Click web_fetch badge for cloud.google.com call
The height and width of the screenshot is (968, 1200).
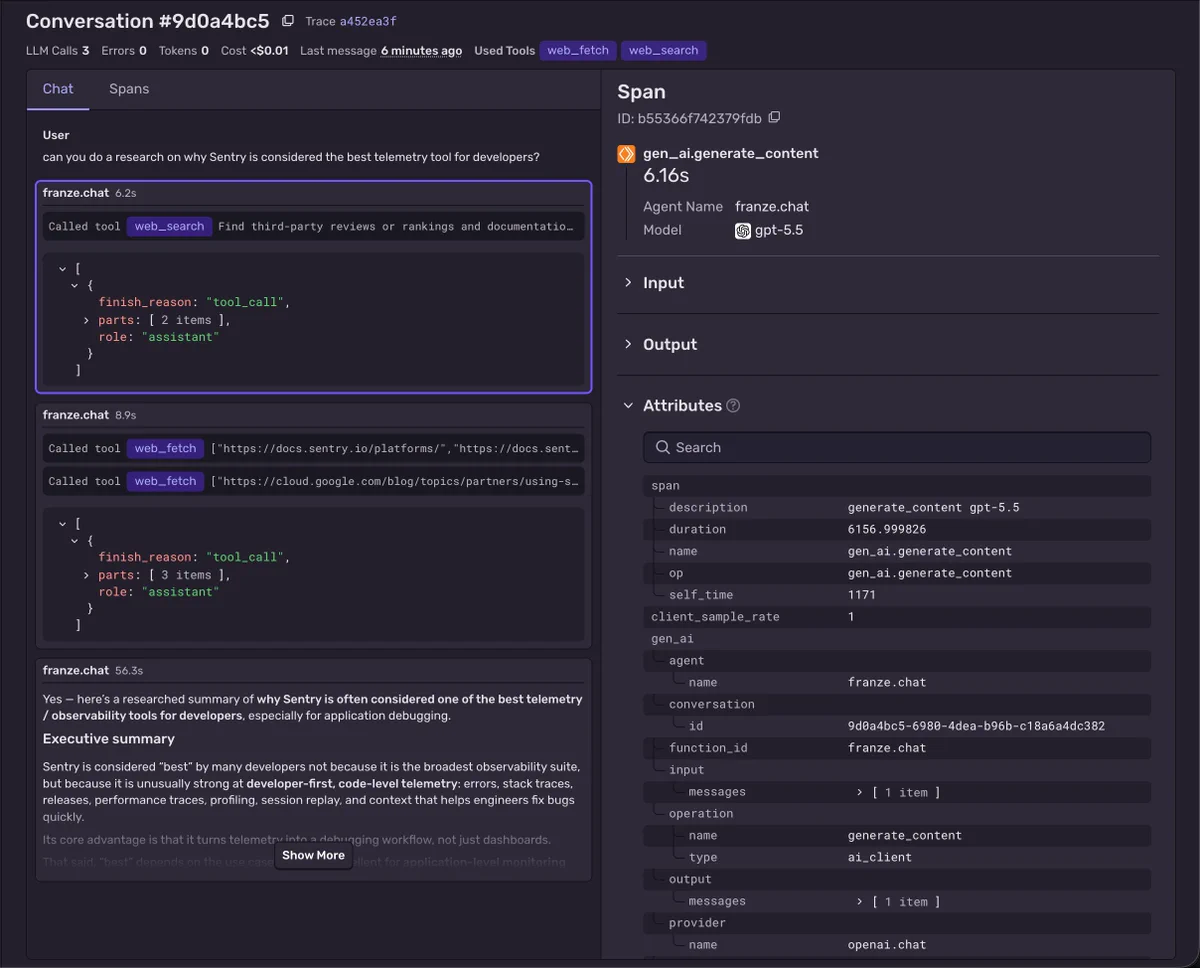tap(165, 481)
